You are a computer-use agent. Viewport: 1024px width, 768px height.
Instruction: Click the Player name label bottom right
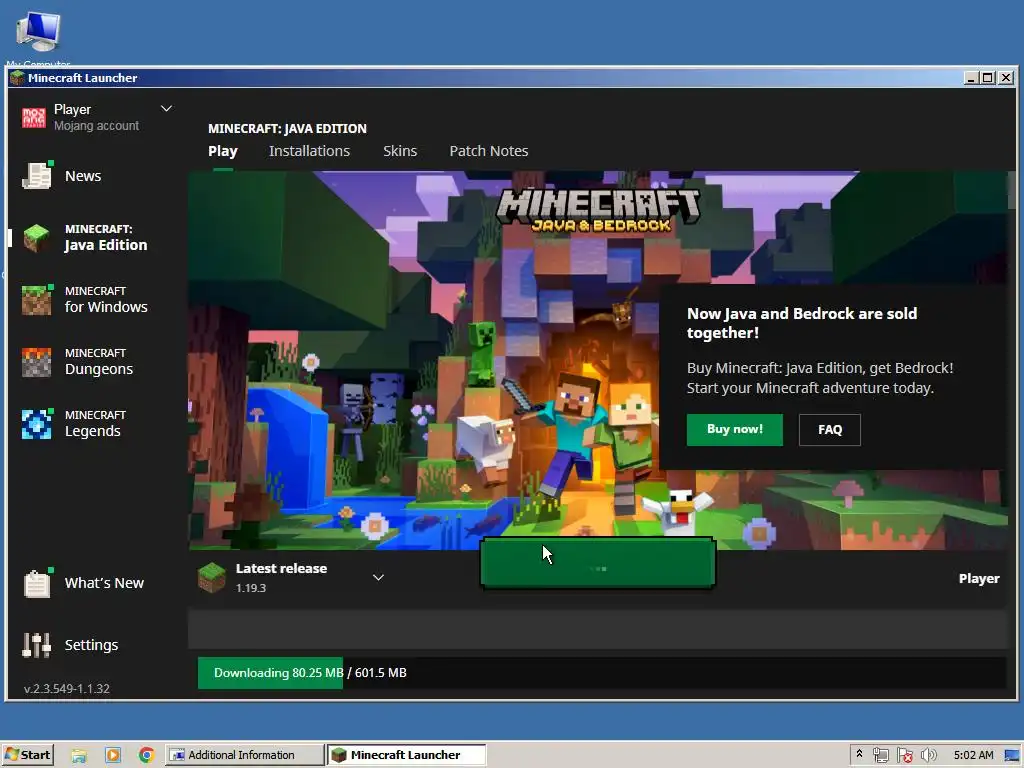978,579
